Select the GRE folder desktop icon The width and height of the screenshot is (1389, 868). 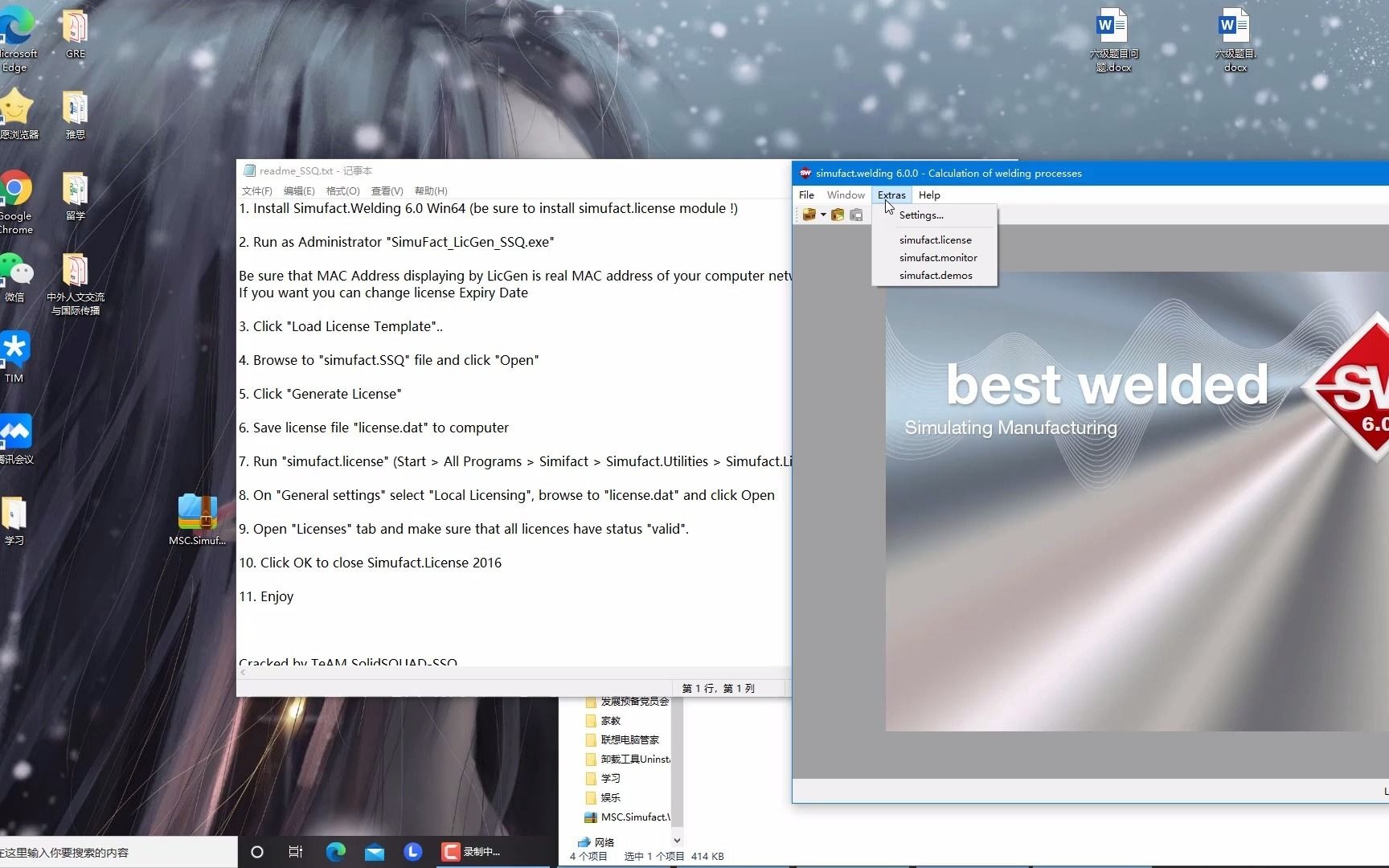76,34
